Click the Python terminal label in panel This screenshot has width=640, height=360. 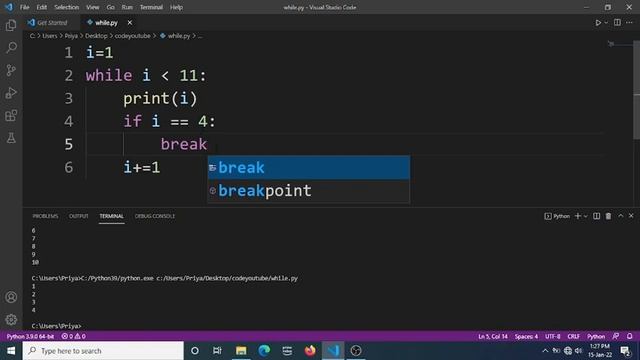(557, 216)
